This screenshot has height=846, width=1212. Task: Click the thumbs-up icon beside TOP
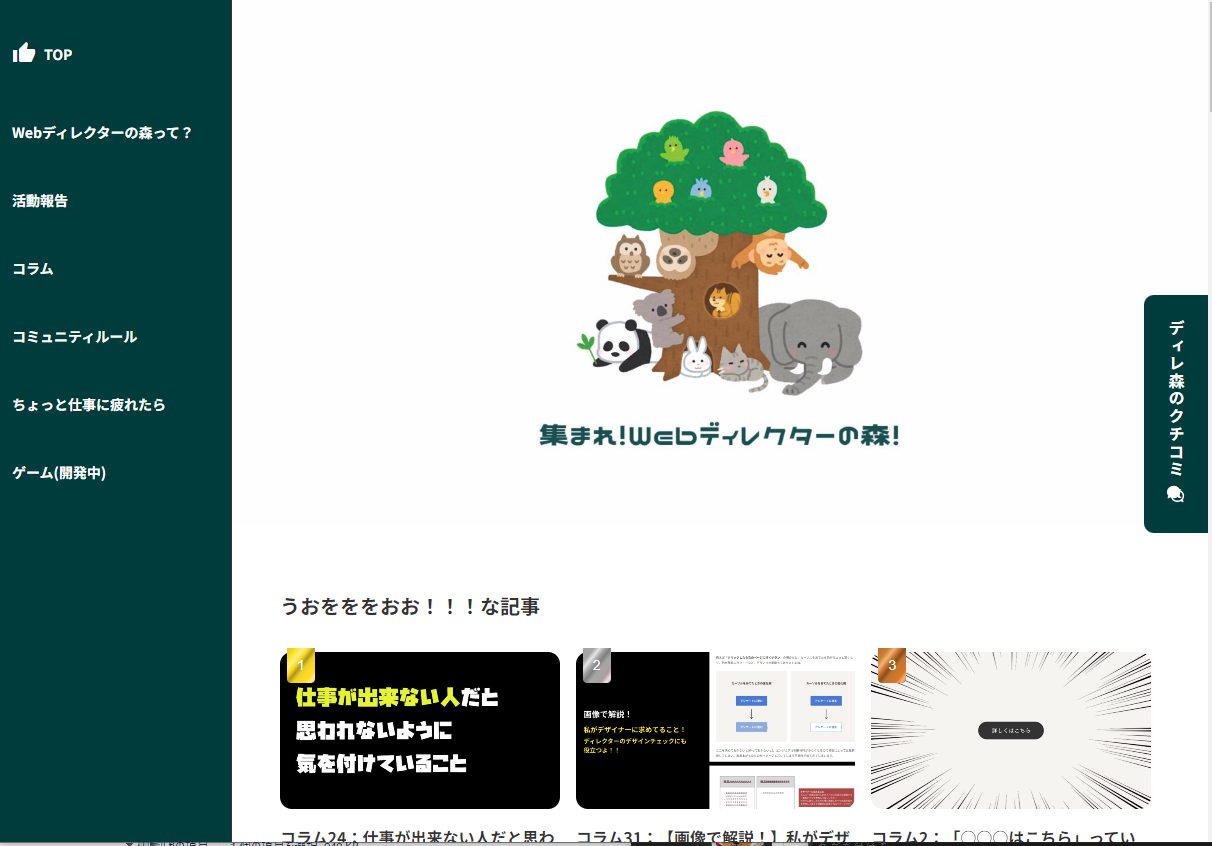click(x=24, y=54)
